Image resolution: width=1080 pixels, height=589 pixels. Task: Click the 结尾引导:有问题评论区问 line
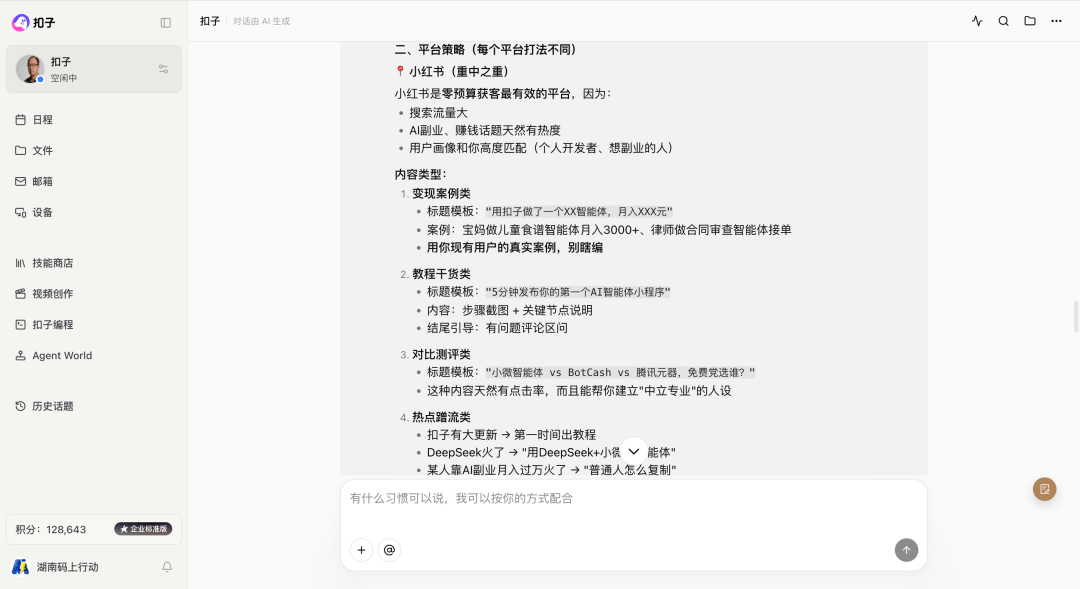click(497, 328)
